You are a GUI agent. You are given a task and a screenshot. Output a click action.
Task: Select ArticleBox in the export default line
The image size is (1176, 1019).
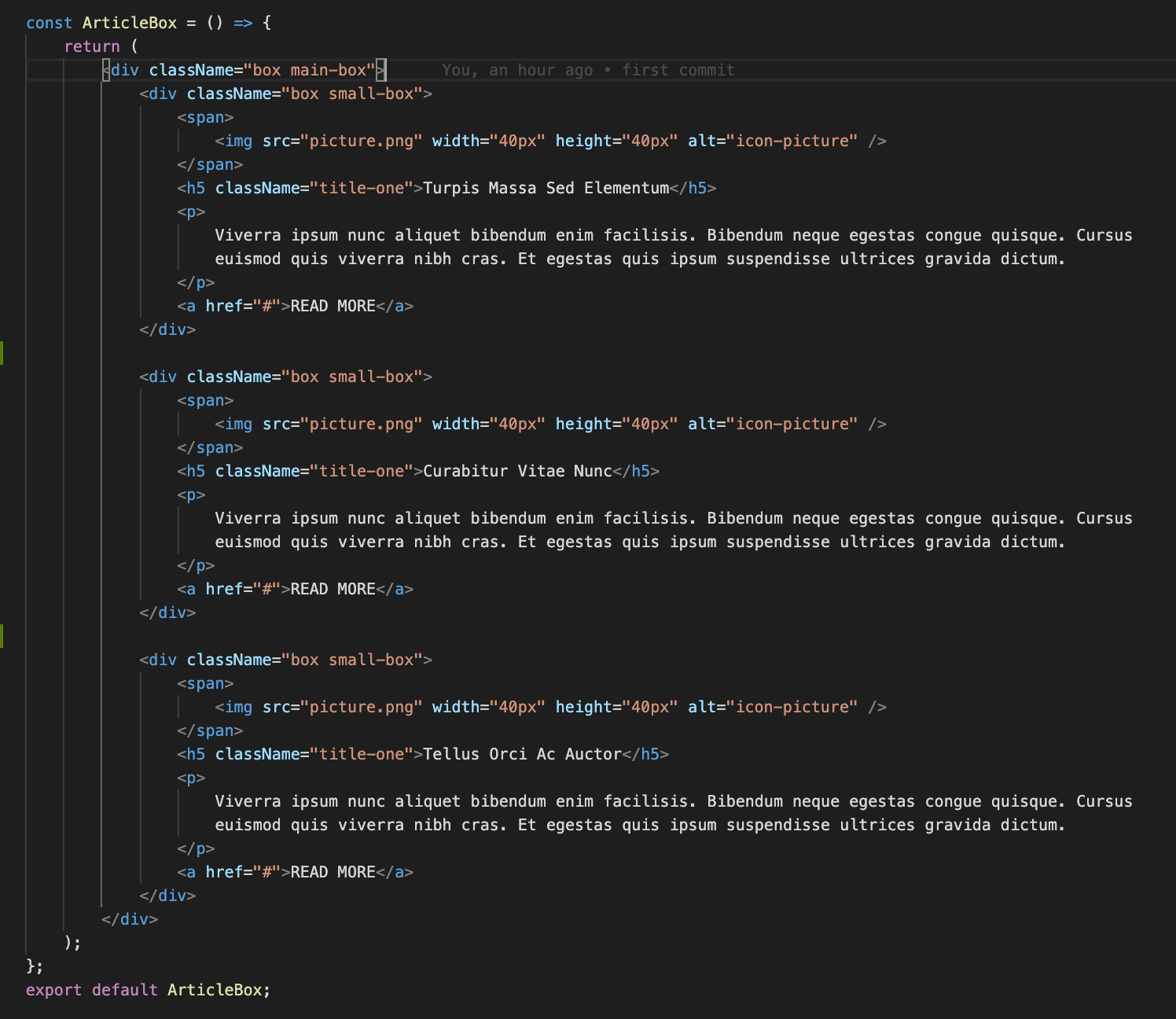(214, 990)
